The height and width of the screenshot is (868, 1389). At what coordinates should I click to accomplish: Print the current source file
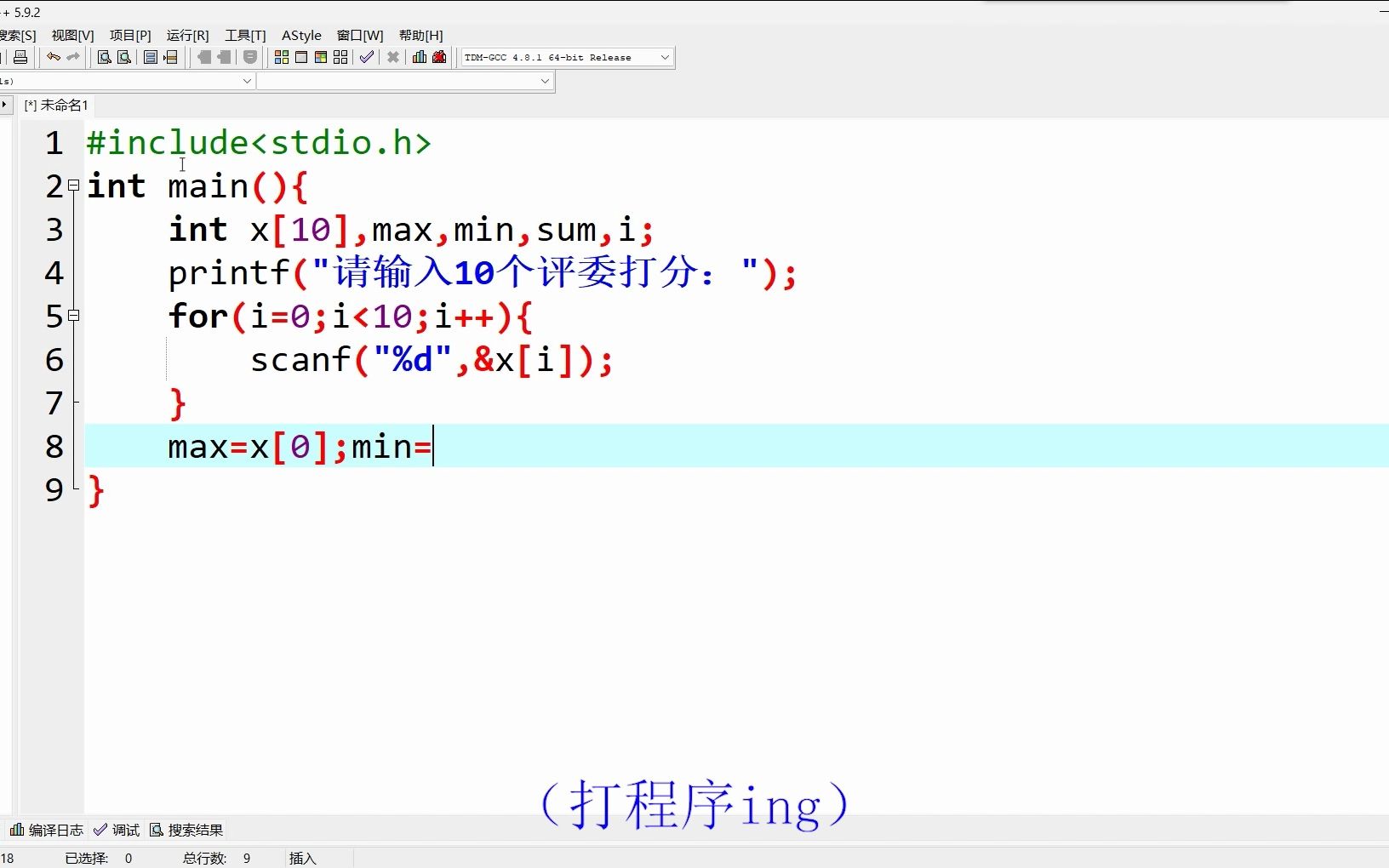pyautogui.click(x=19, y=57)
